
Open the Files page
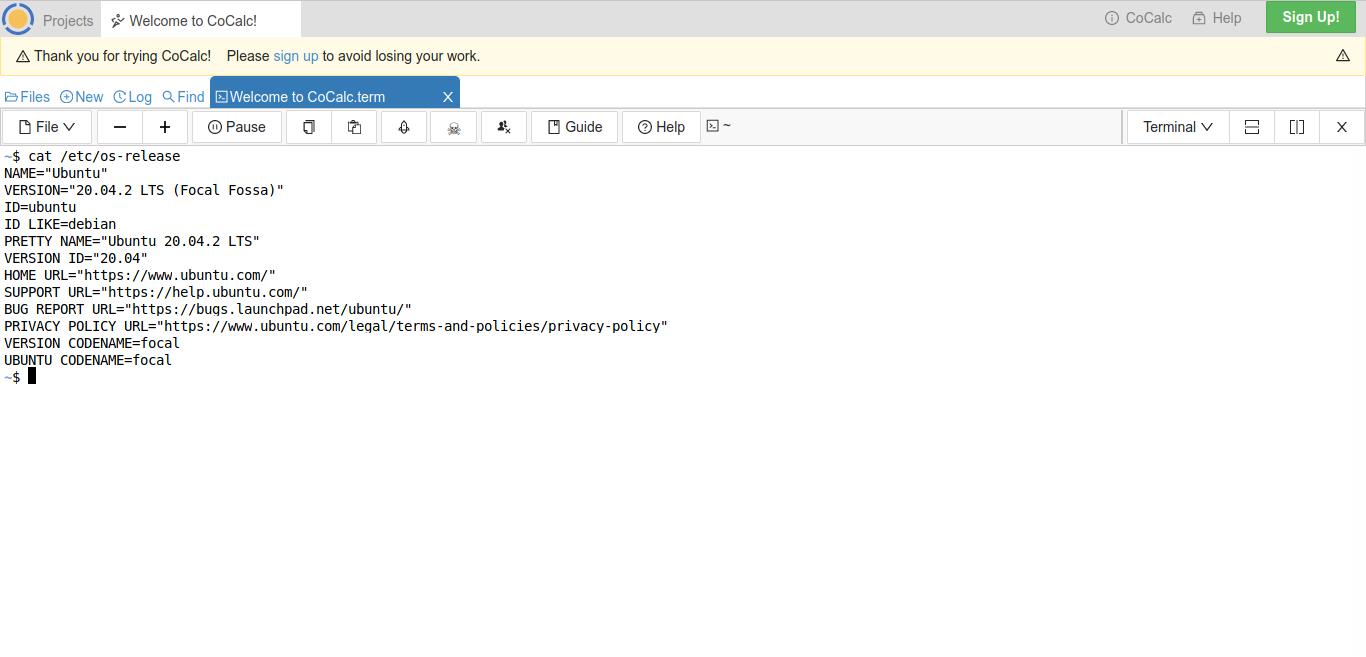[x=27, y=97]
